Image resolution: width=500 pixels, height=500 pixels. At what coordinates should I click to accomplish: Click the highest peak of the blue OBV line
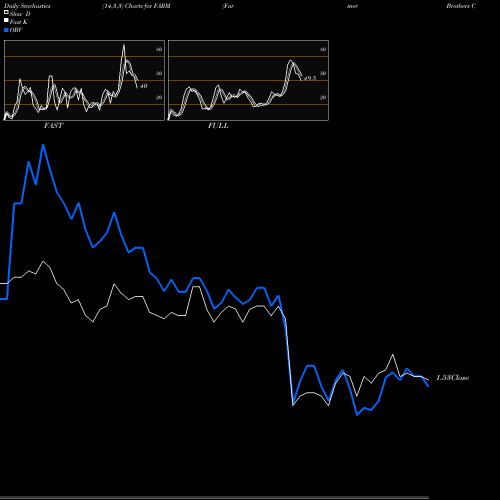pyautogui.click(x=43, y=145)
